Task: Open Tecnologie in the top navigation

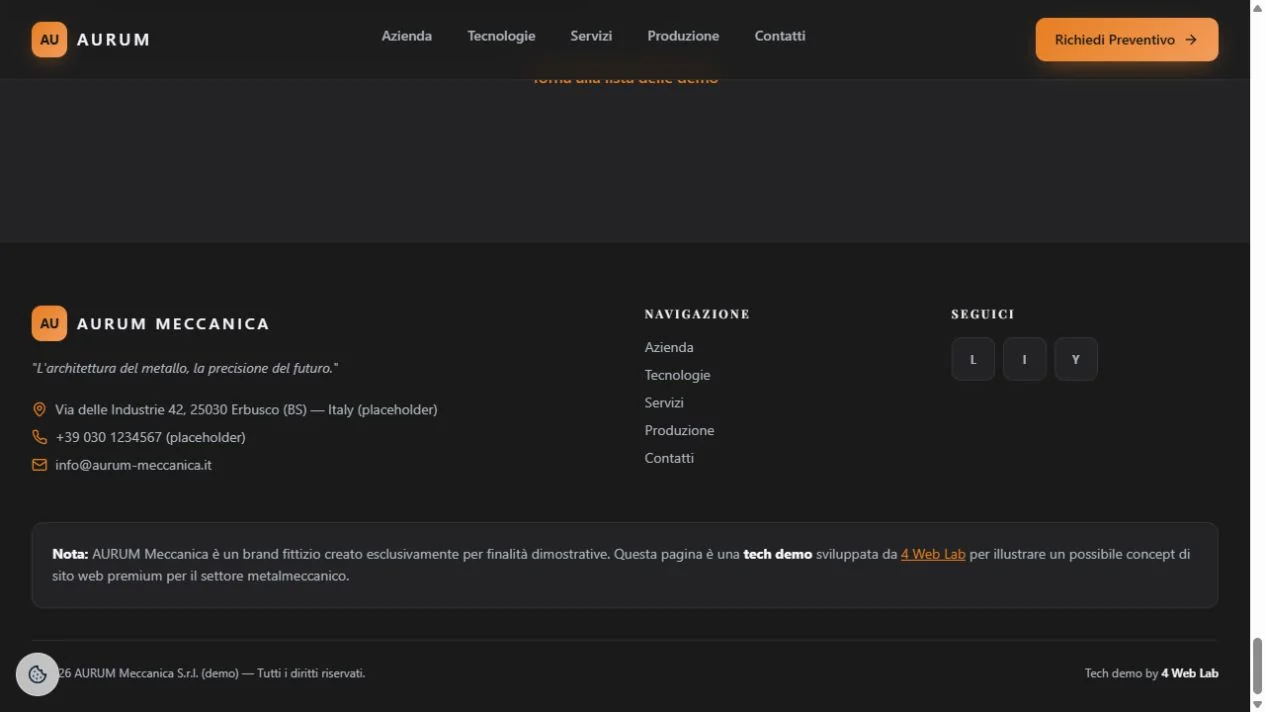Action: pyautogui.click(x=501, y=36)
